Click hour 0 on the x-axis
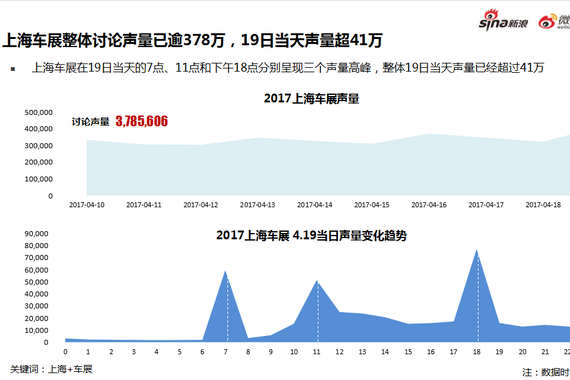 coord(65,352)
